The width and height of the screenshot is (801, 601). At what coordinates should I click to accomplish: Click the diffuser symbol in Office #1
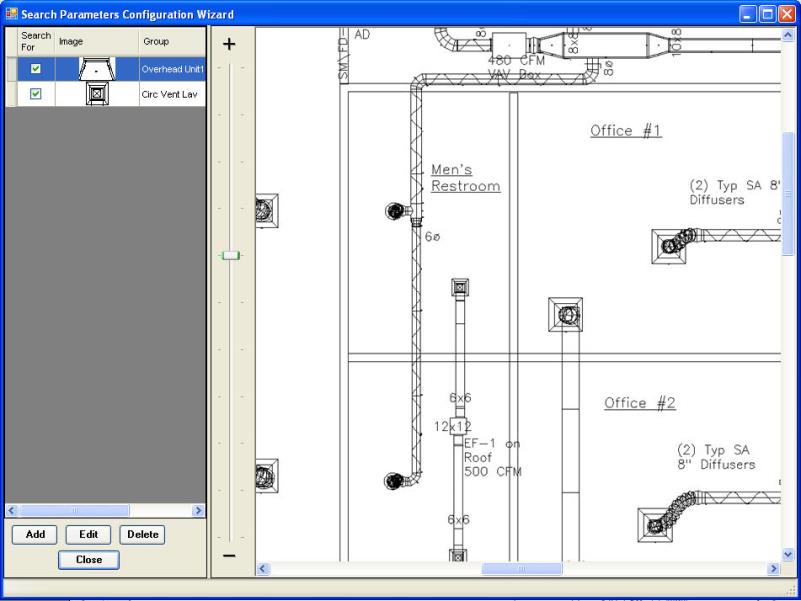[669, 246]
